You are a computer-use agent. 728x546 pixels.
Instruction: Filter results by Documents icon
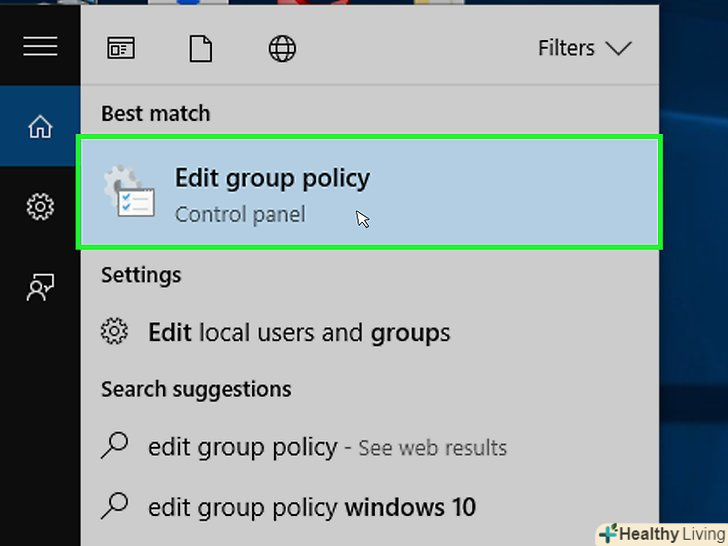coord(201,49)
